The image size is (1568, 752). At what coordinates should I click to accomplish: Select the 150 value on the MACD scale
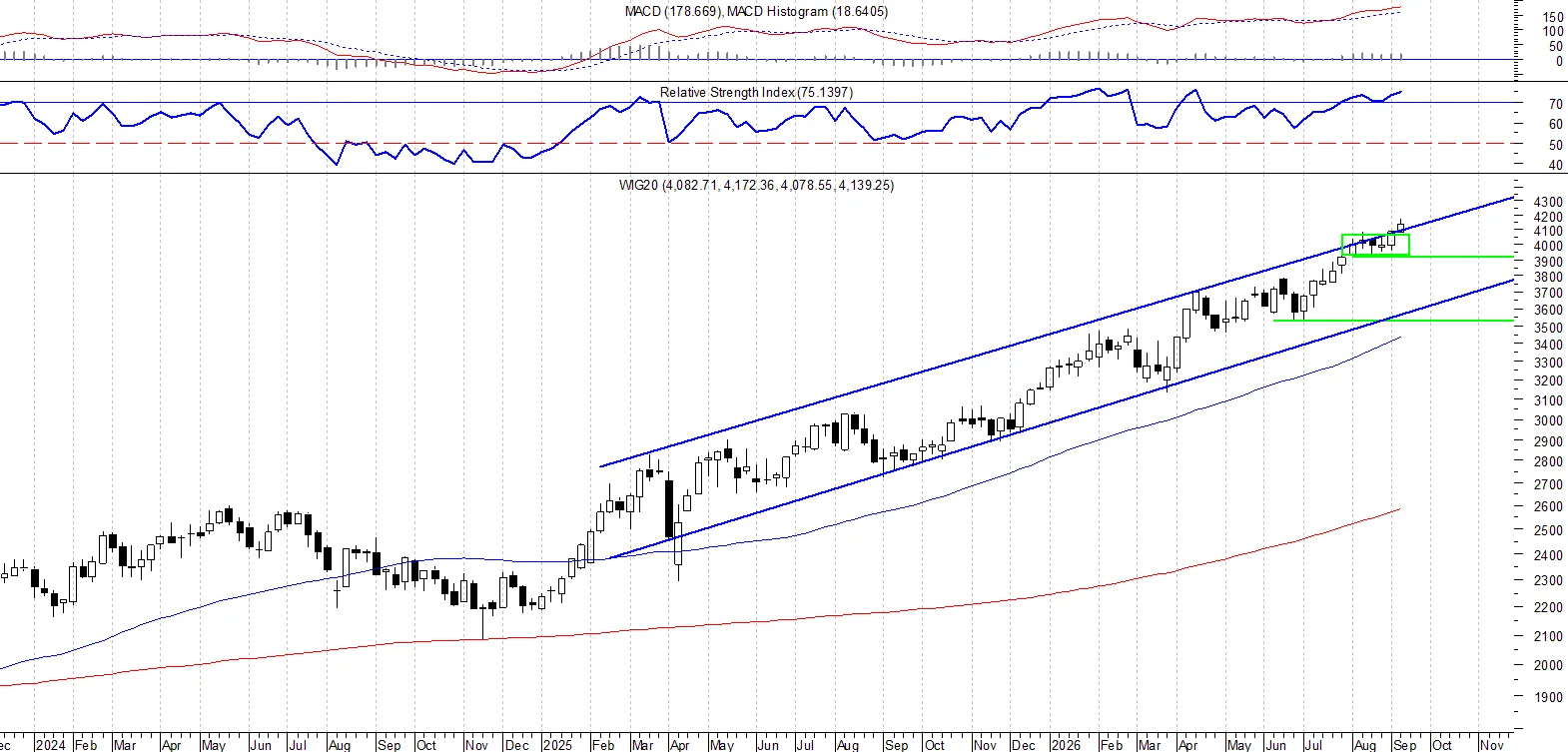(1553, 17)
